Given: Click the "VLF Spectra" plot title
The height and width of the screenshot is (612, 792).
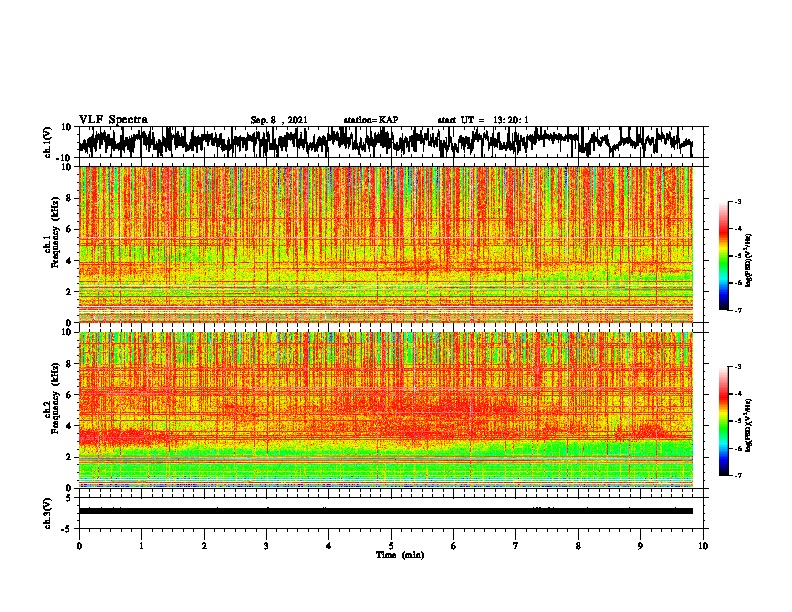Looking at the screenshot, I should coord(113,120).
